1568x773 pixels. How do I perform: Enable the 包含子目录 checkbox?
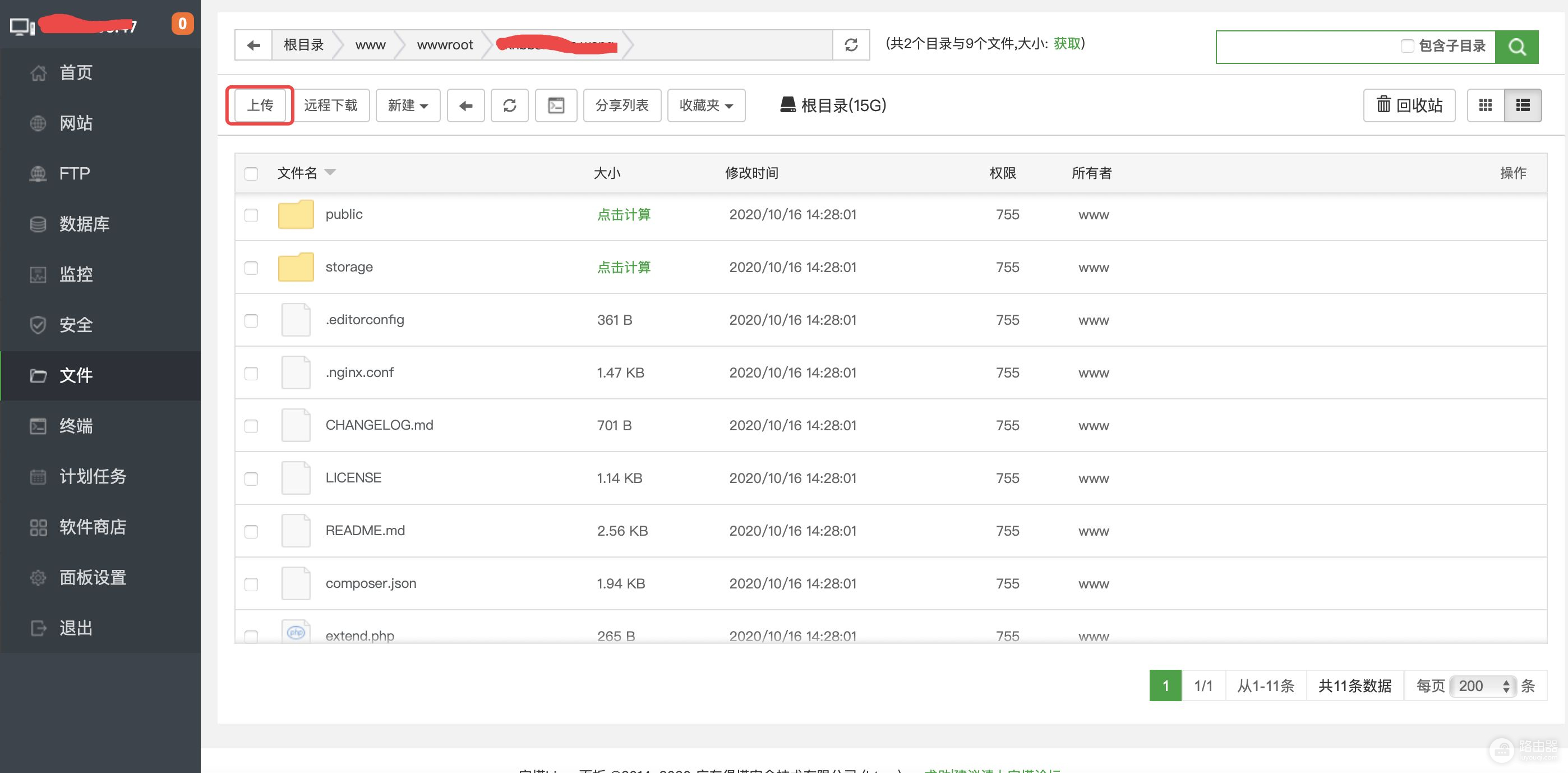click(1406, 45)
